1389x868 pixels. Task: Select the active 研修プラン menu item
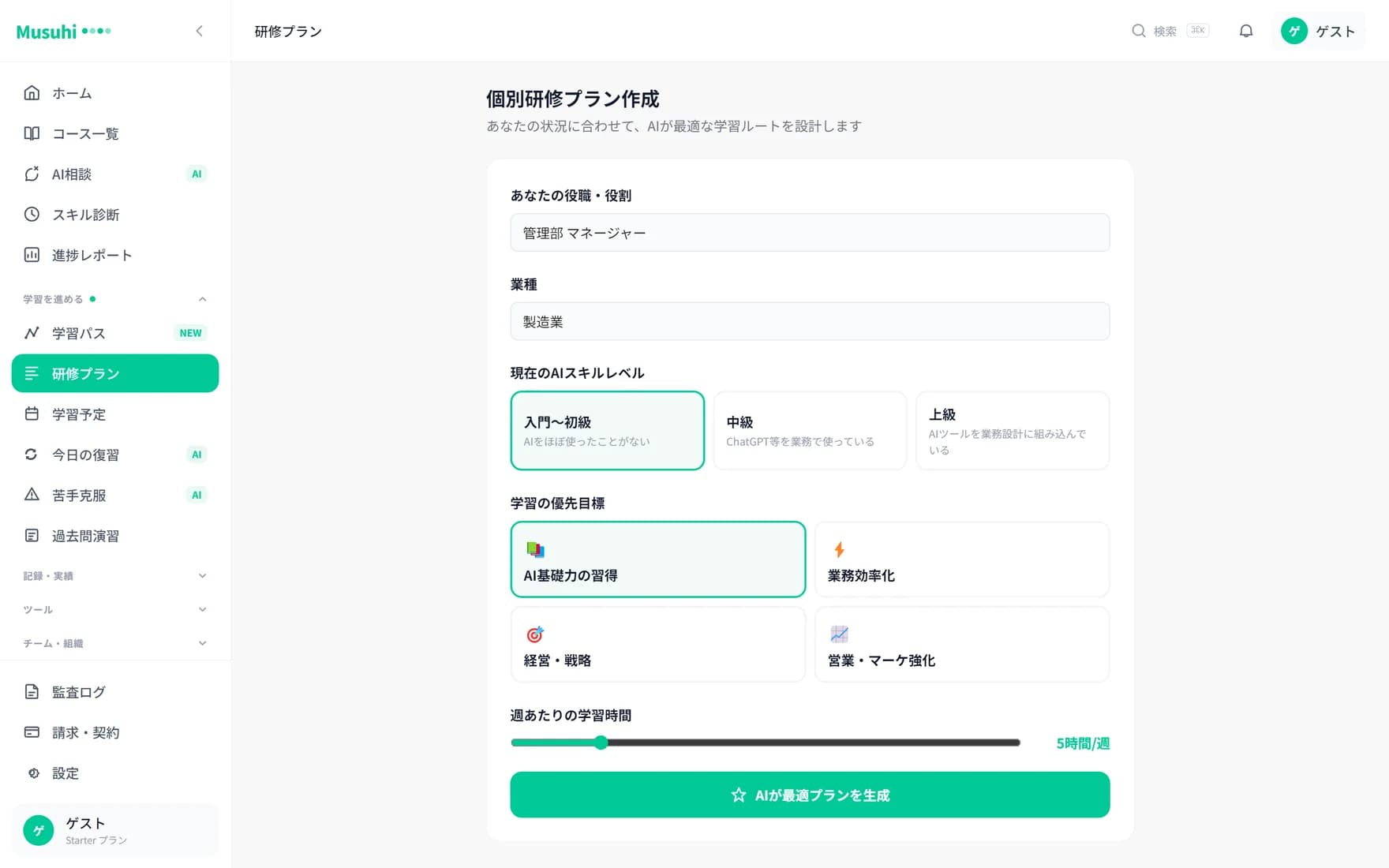[115, 373]
